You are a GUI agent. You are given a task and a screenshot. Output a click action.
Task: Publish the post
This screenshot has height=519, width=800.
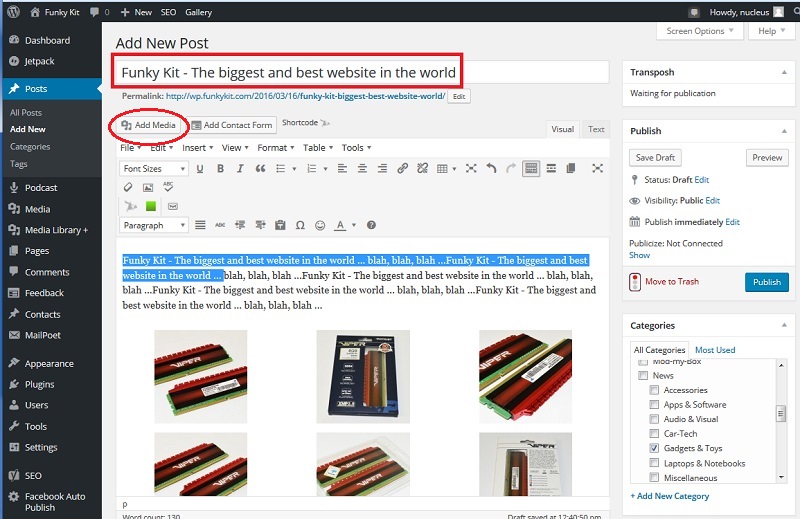pyautogui.click(x=766, y=282)
